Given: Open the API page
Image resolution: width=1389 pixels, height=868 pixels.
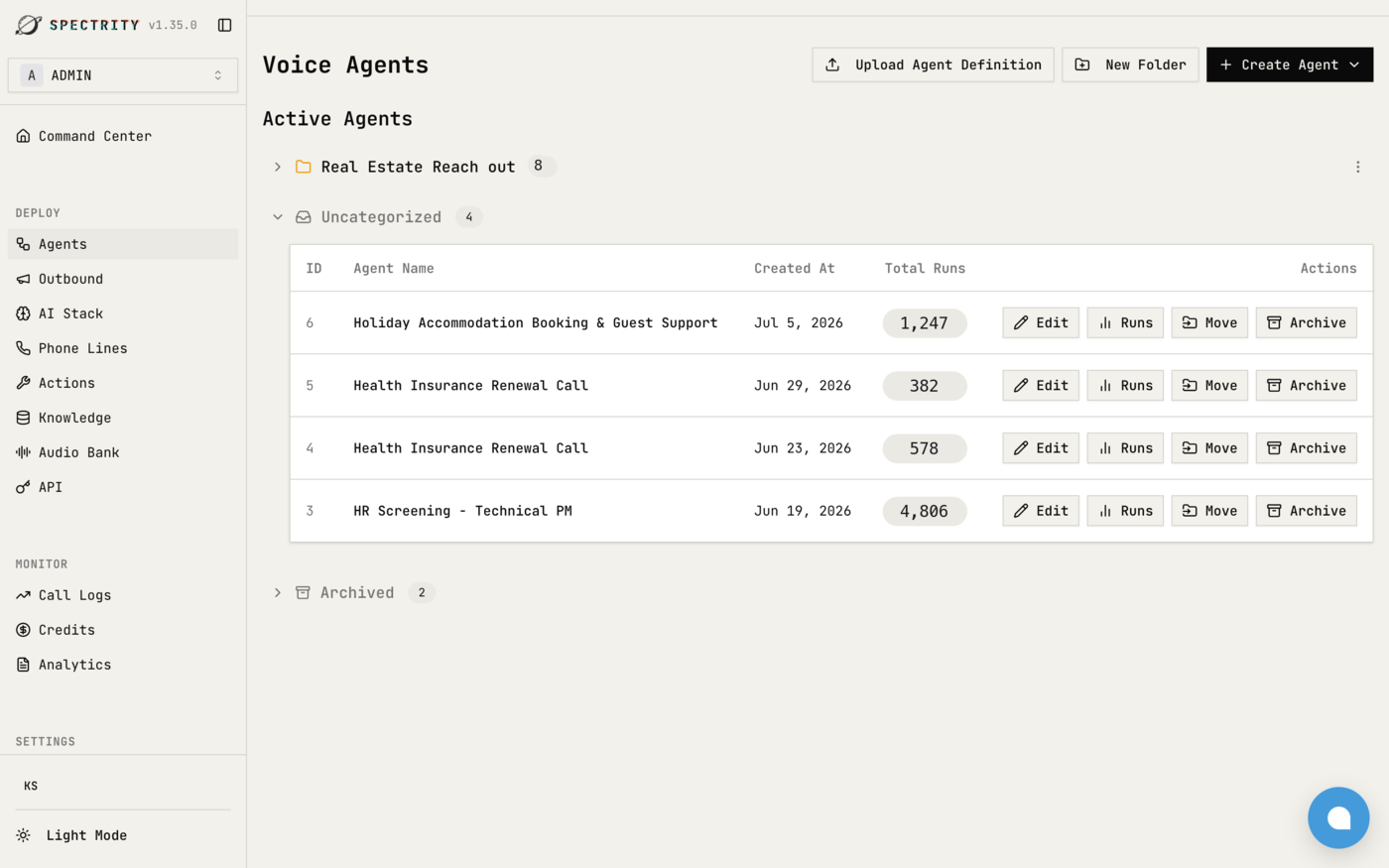Looking at the screenshot, I should coord(123,487).
